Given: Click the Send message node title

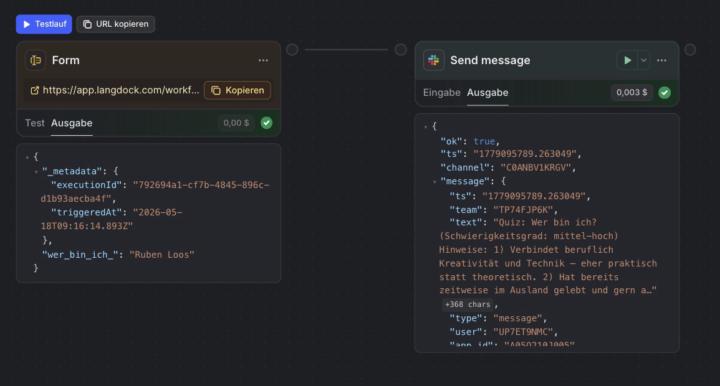Looking at the screenshot, I should click(x=490, y=60).
